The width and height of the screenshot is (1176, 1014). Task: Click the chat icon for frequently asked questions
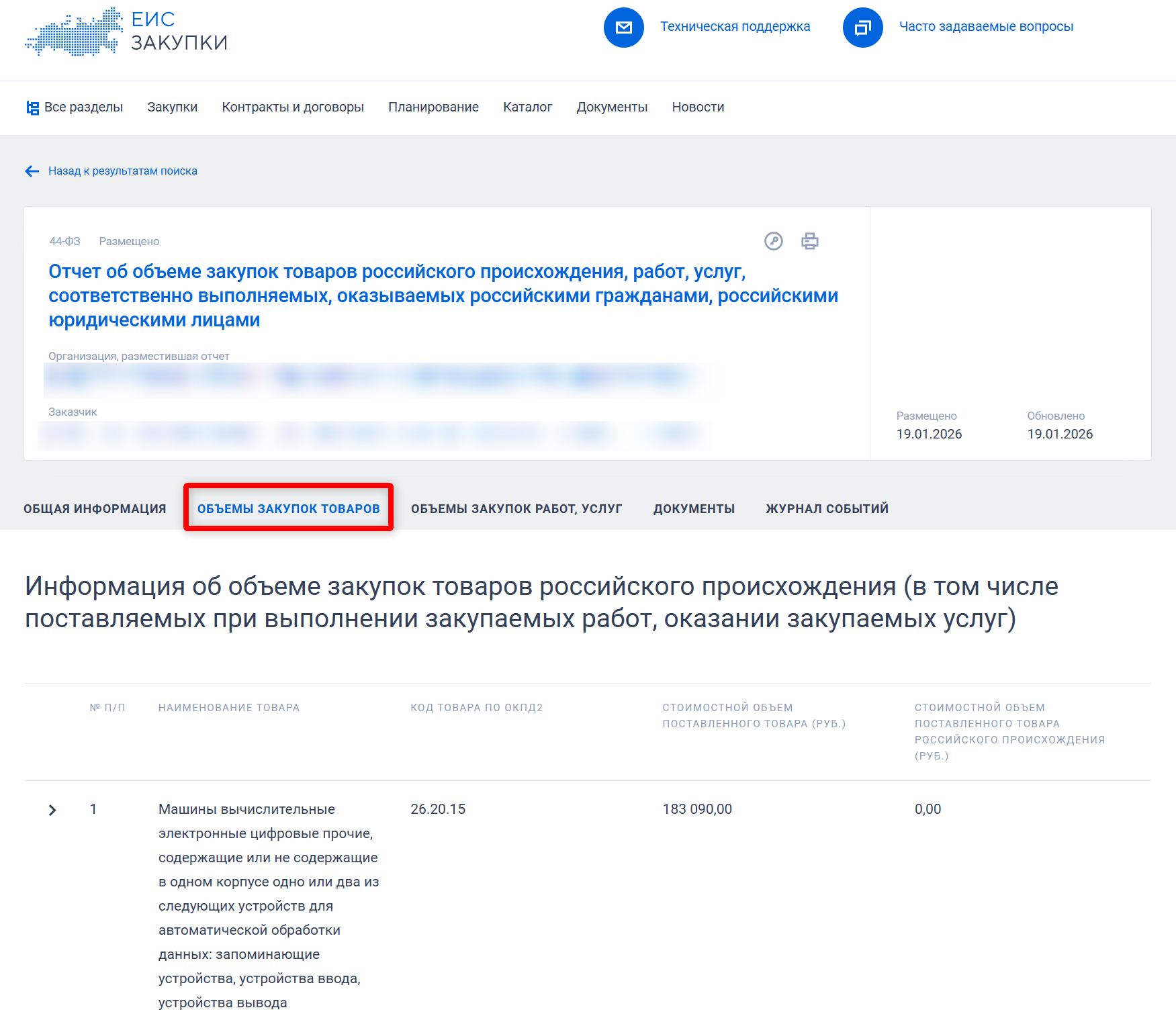point(862,27)
